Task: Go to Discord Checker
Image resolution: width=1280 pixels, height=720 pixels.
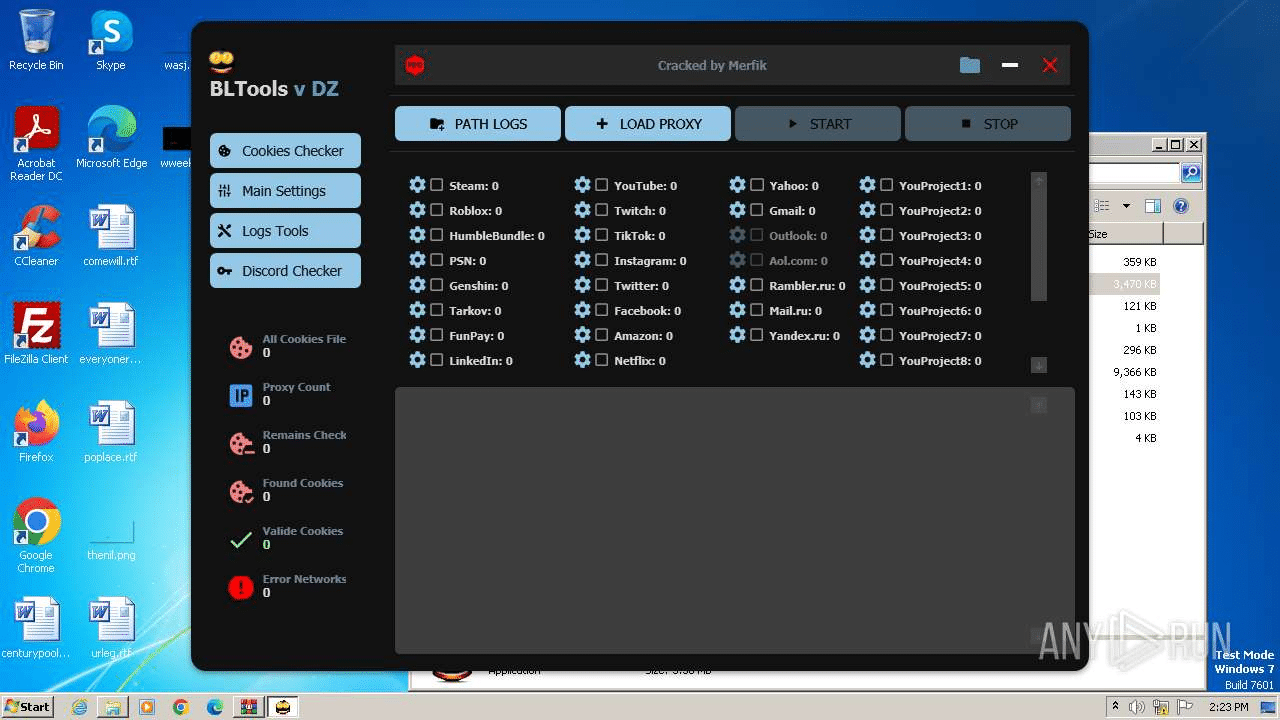Action: (x=285, y=271)
